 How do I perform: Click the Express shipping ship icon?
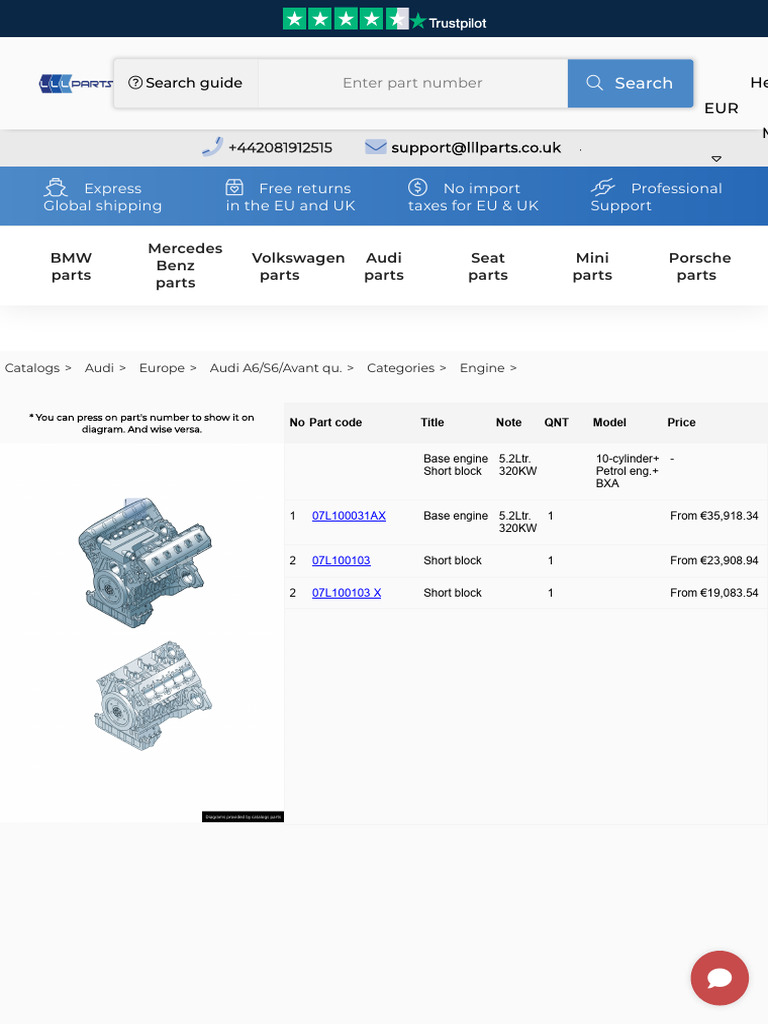pyautogui.click(x=56, y=188)
